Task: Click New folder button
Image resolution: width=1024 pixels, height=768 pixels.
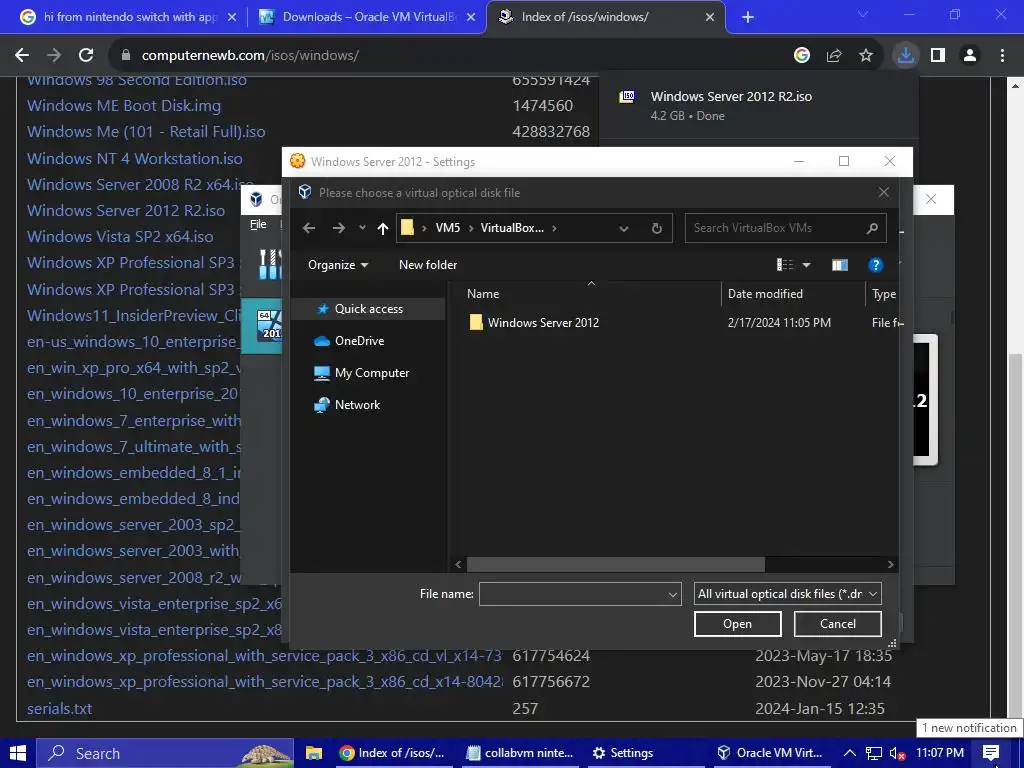Action: pyautogui.click(x=428, y=264)
